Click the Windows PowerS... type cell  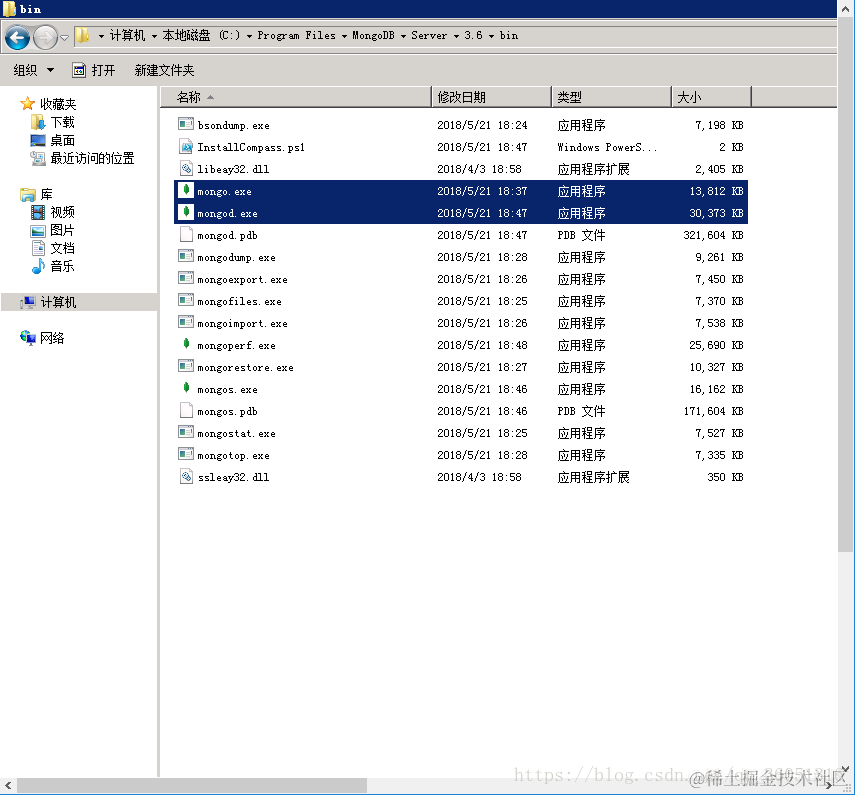pos(607,147)
